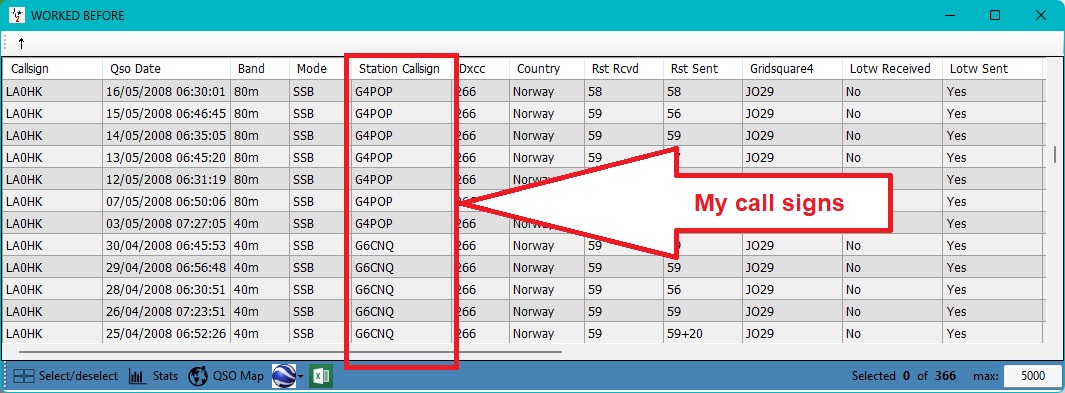Sort by Gridsquare4 column header

click(x=791, y=69)
